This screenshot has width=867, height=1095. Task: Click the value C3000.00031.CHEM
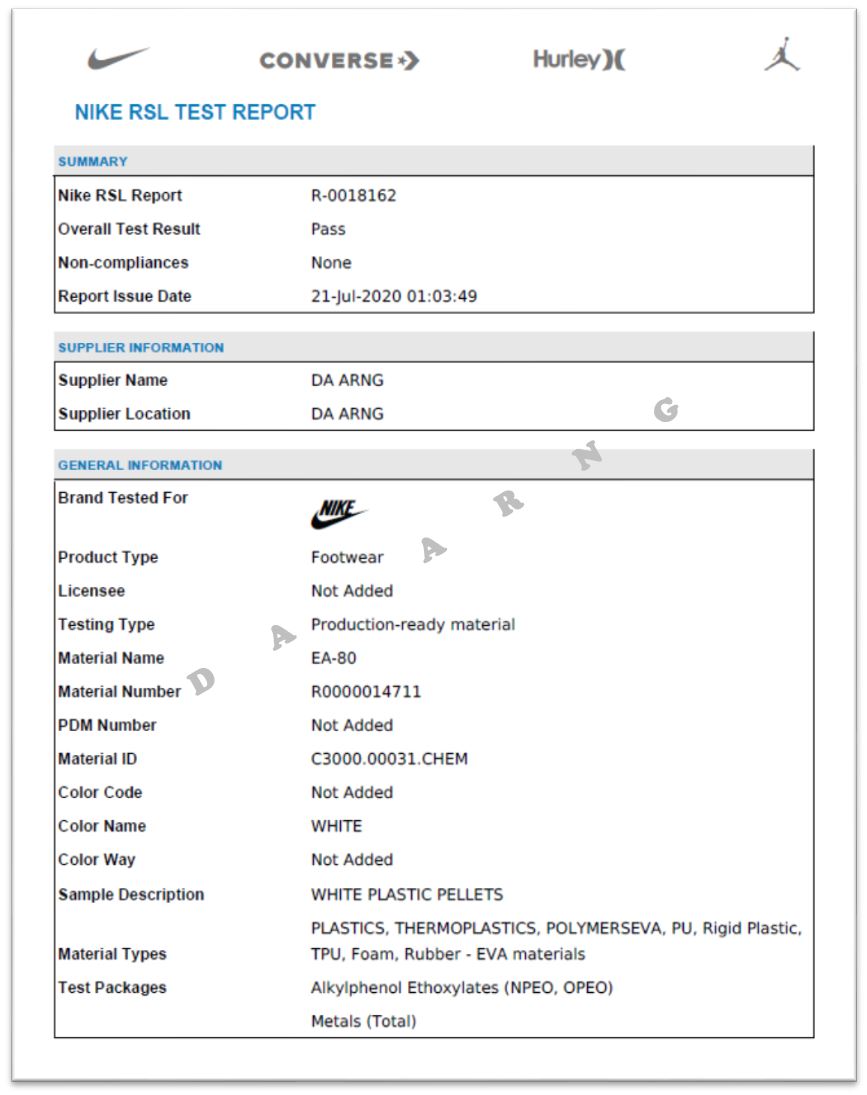390,758
